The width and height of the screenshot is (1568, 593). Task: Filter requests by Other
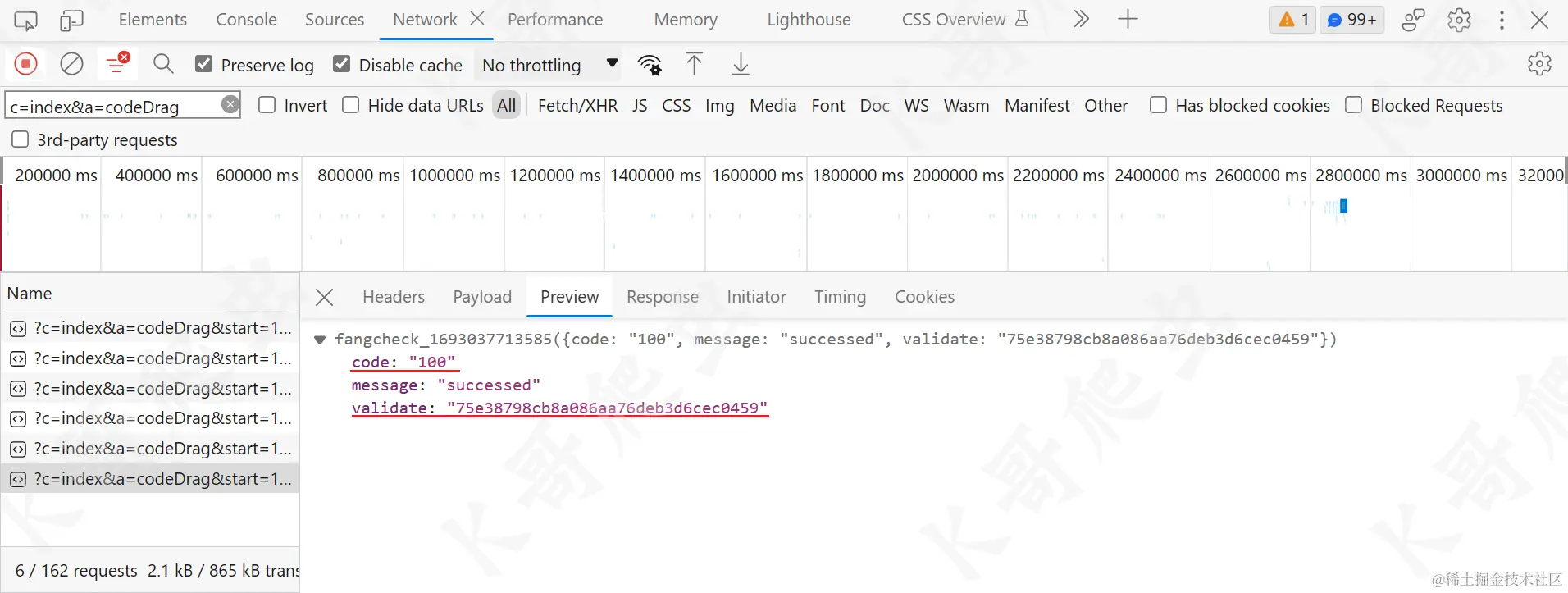coord(1105,105)
